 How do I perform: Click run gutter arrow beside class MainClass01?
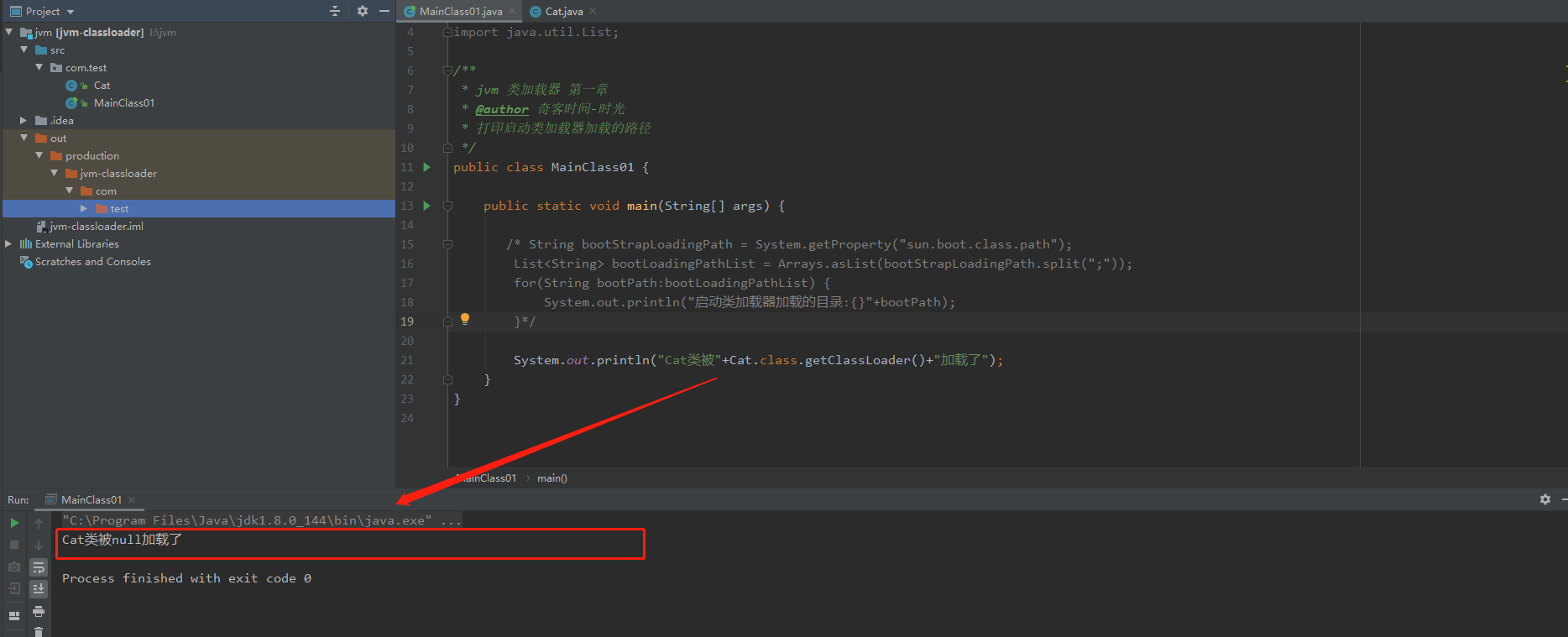pos(426,167)
